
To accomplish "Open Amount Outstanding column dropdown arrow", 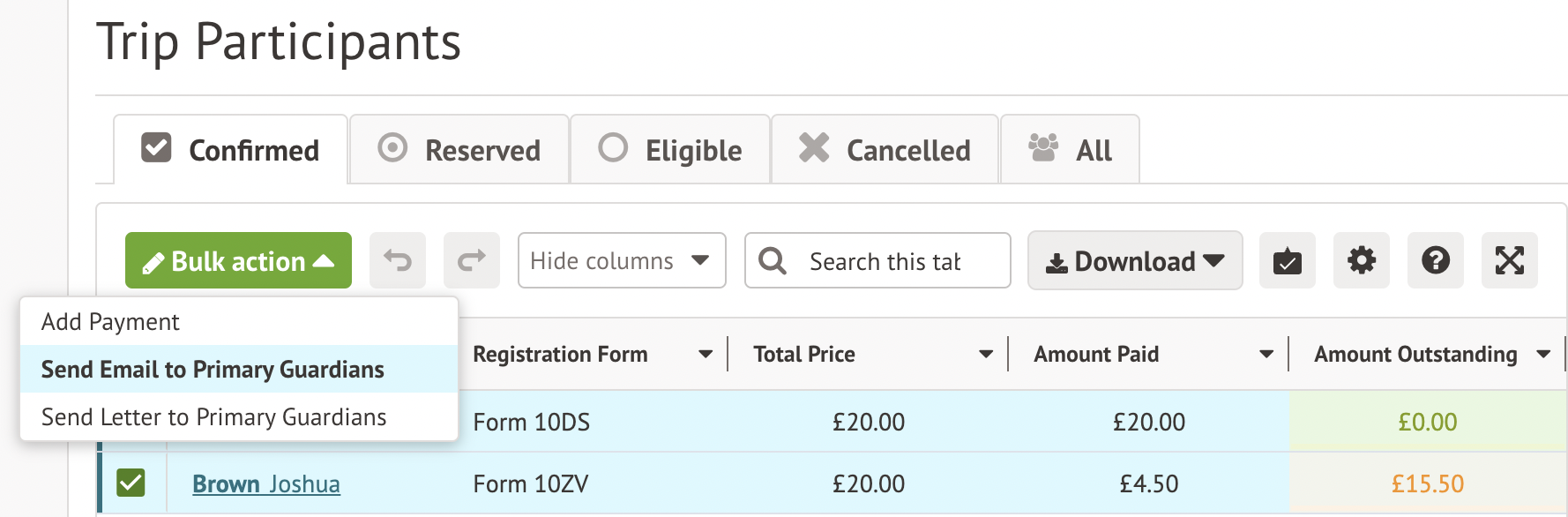I will pyautogui.click(x=1543, y=354).
